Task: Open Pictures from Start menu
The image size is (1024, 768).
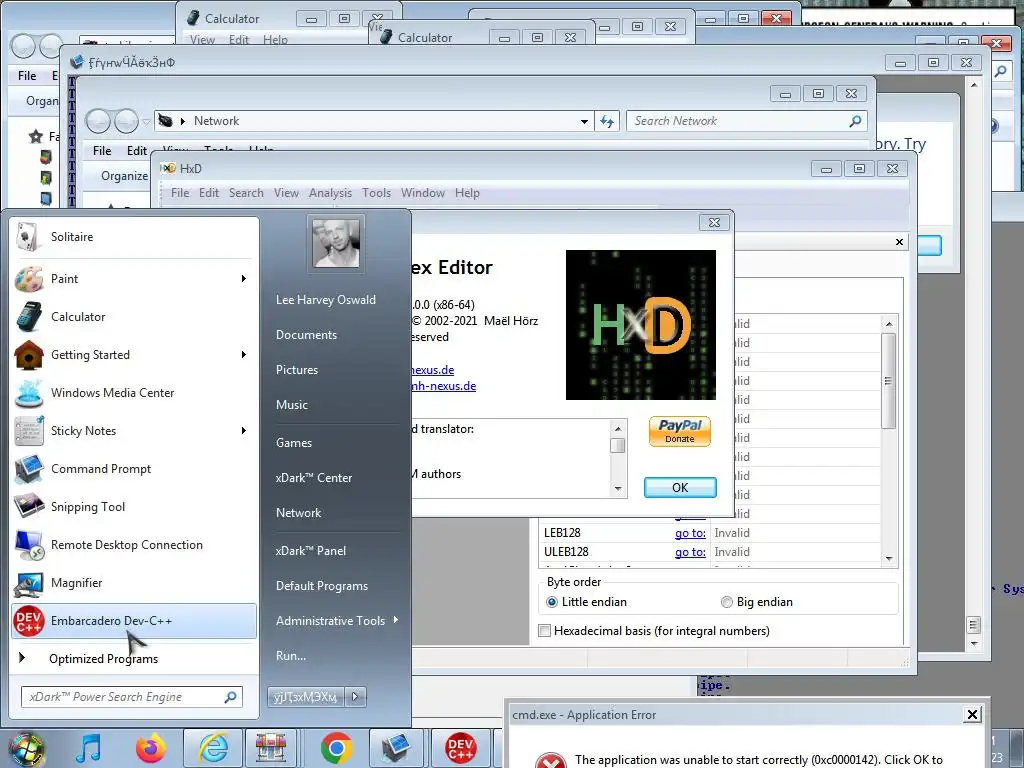Action: pos(296,370)
